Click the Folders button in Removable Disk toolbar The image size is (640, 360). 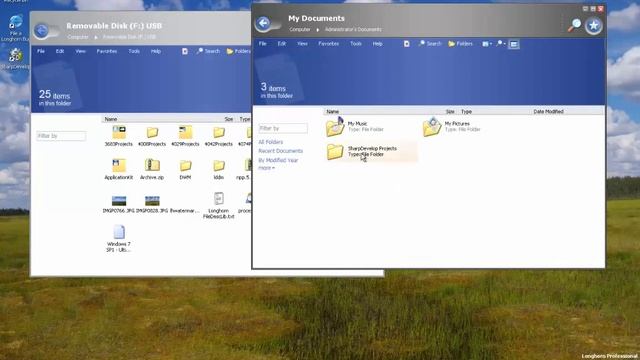[x=239, y=51]
